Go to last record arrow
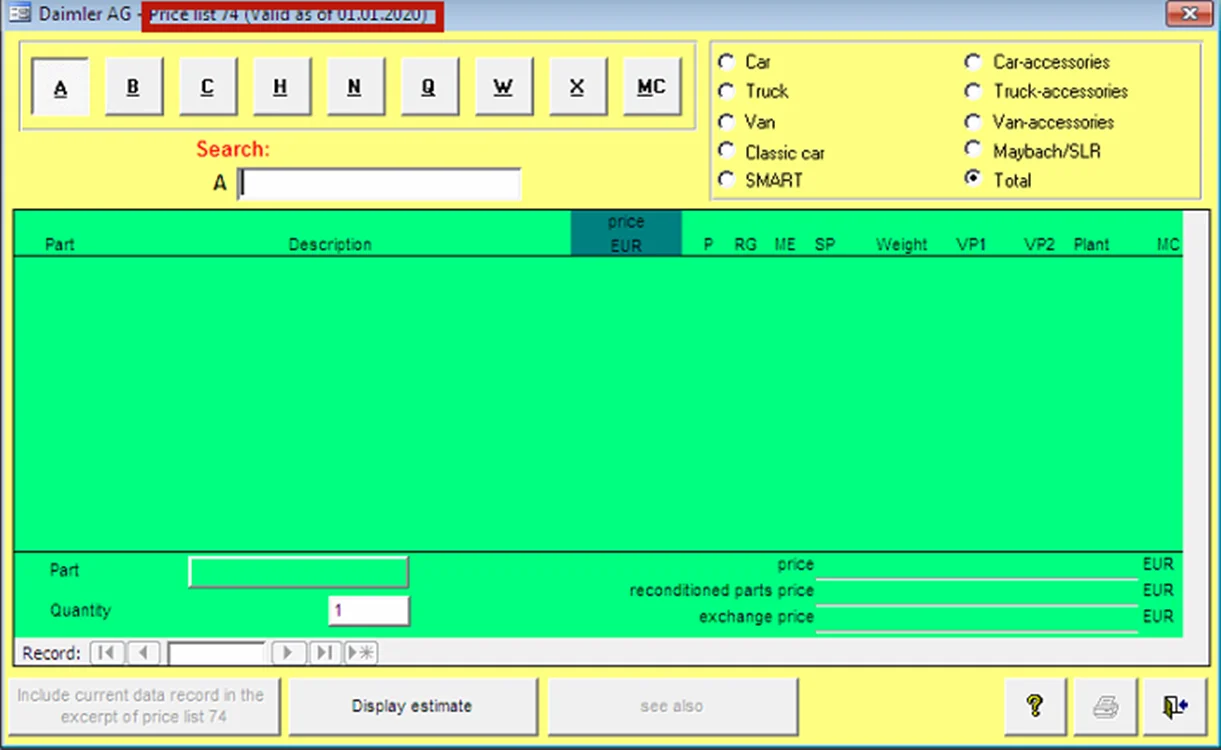Screen dimensions: 1221x750 point(324,653)
